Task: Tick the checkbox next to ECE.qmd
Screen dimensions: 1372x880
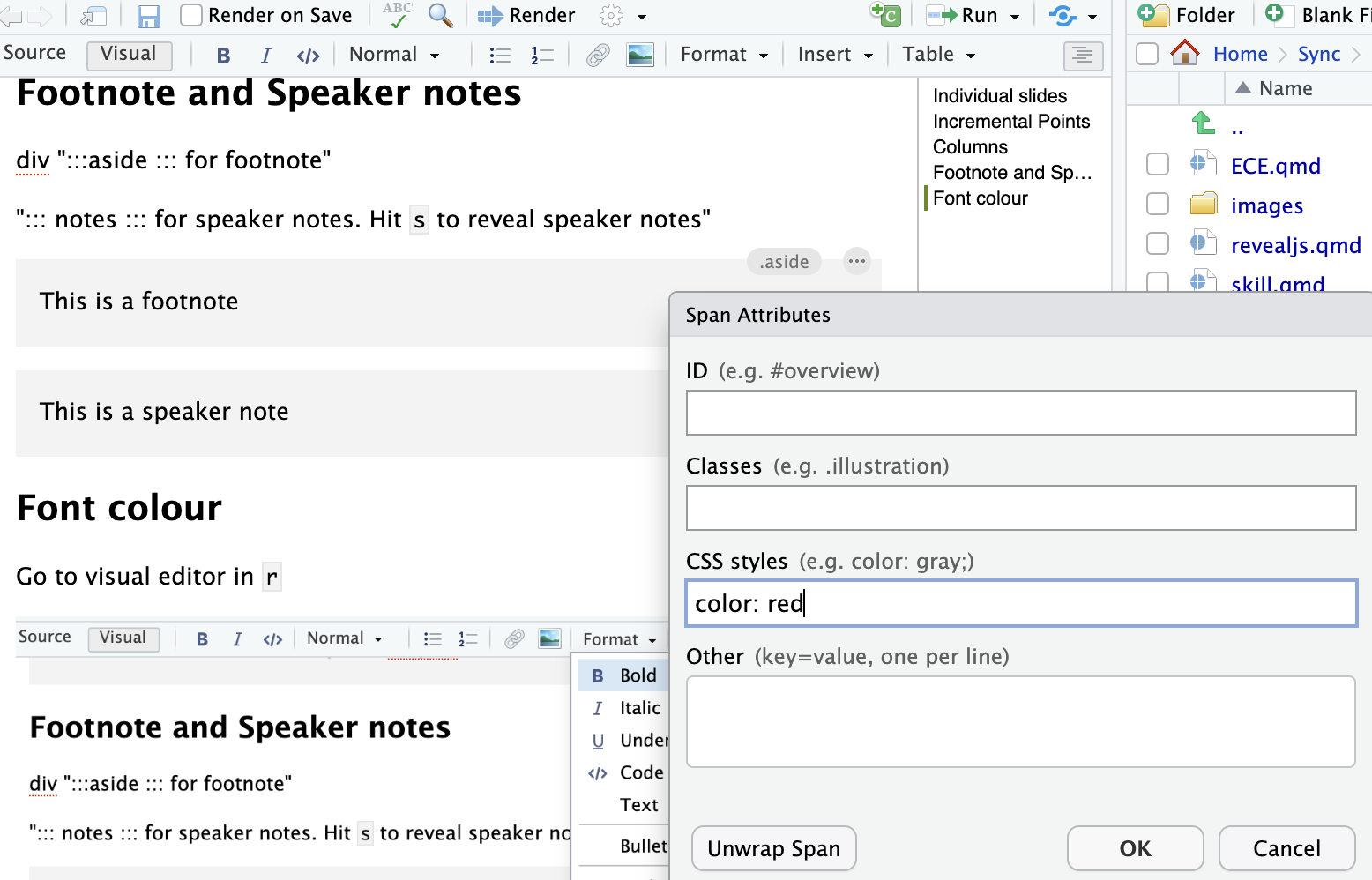Action: click(x=1157, y=165)
